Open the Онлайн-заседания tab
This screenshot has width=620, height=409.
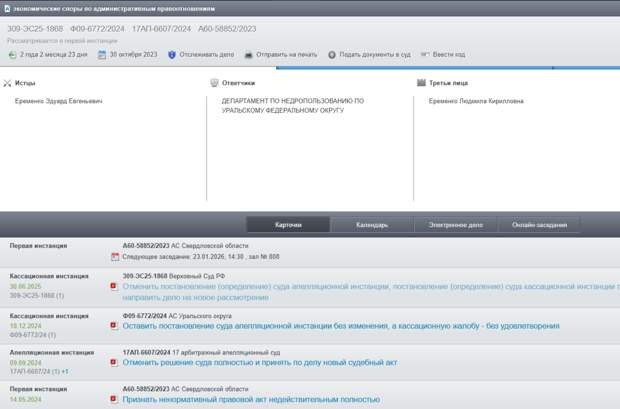click(540, 225)
